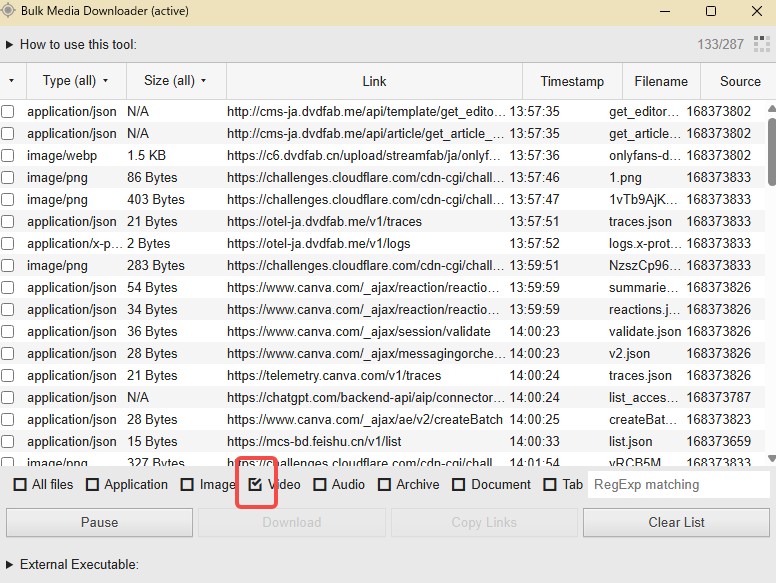Expand the External Executable section
The width and height of the screenshot is (776, 583).
pos(9,565)
